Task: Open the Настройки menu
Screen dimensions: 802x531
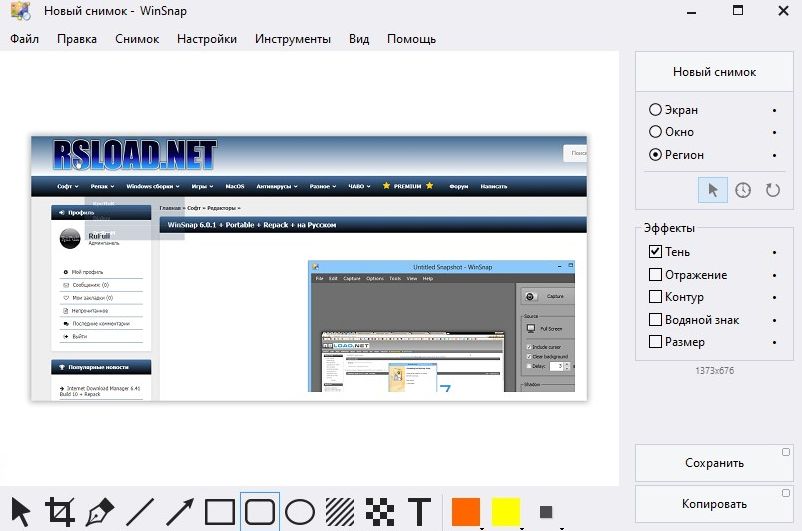Action: coord(207,39)
